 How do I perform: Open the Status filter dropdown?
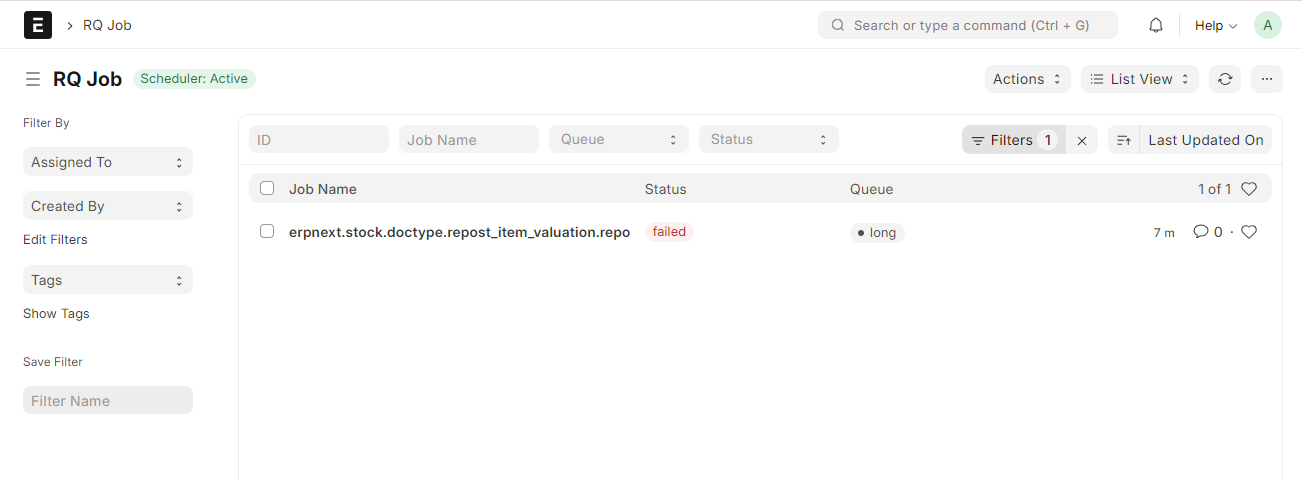[x=768, y=139]
